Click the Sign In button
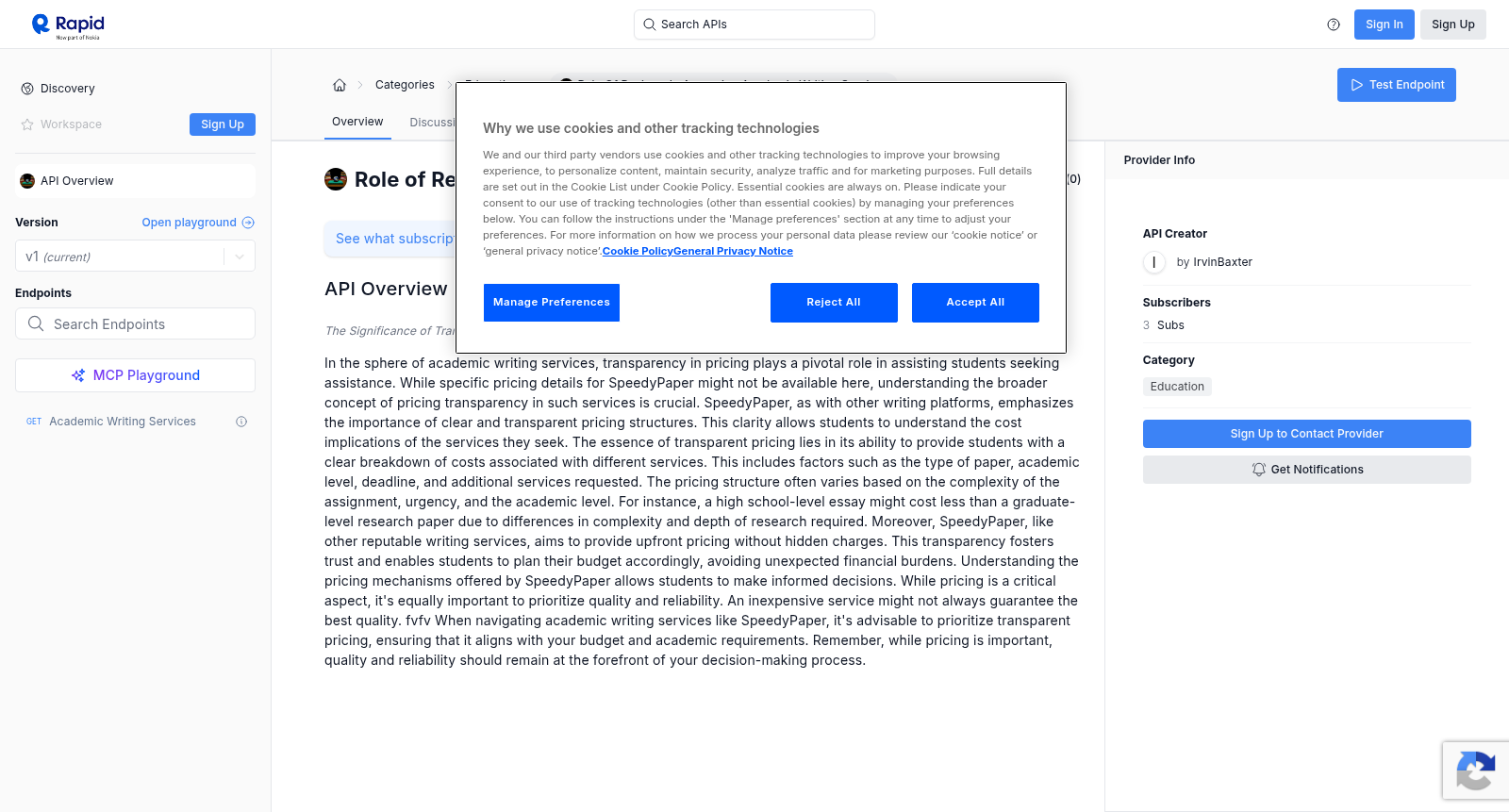 pos(1385,25)
